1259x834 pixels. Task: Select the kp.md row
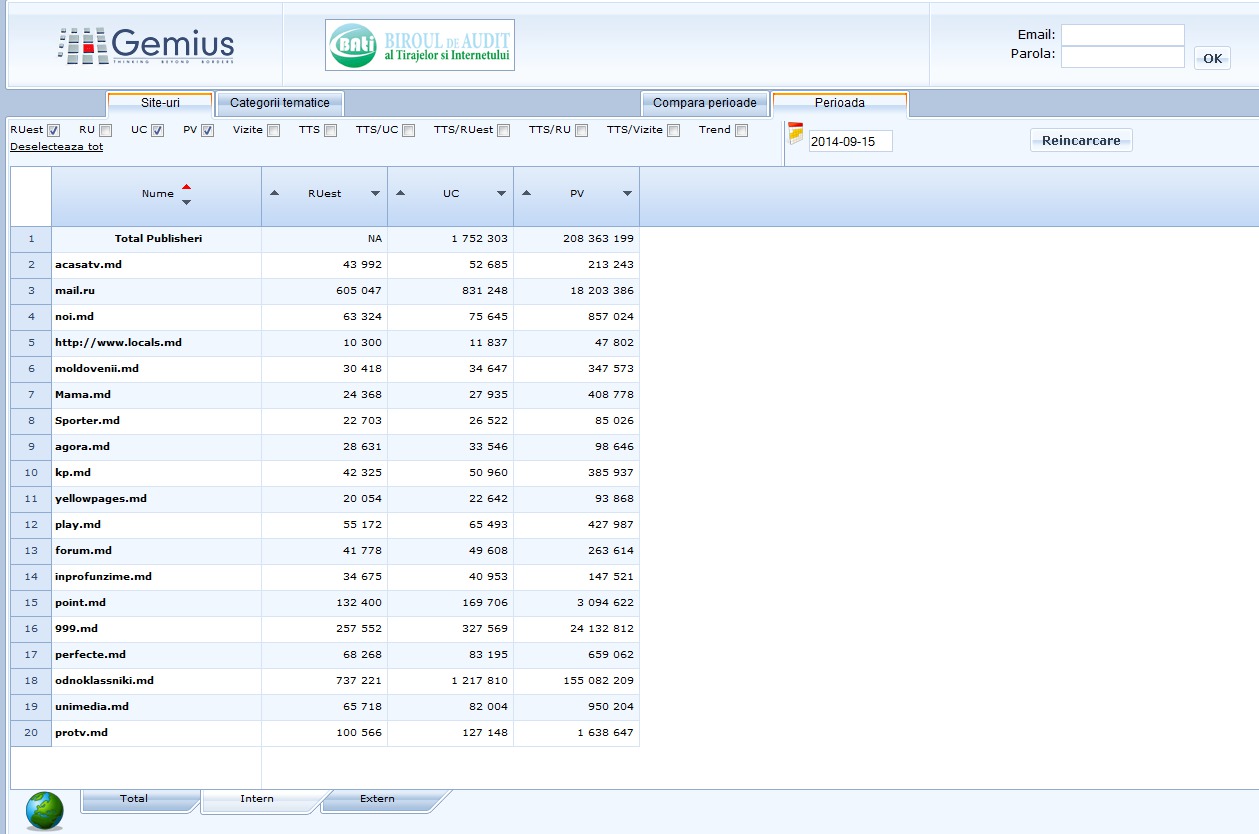[x=325, y=473]
